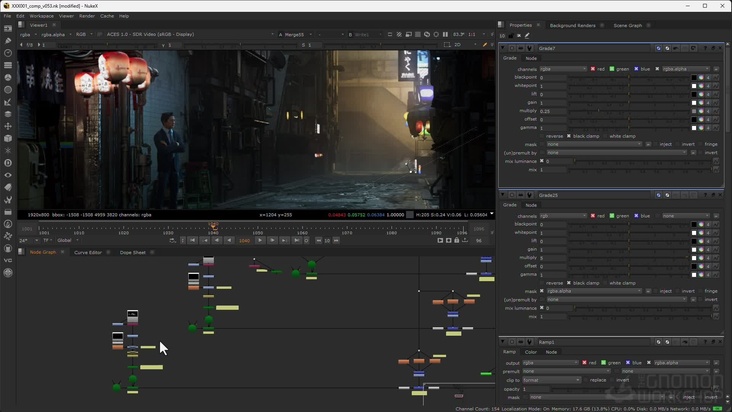Screen dimensions: 732x412
Task: Click the play forward button in timeline
Action: pyautogui.click(x=260, y=240)
